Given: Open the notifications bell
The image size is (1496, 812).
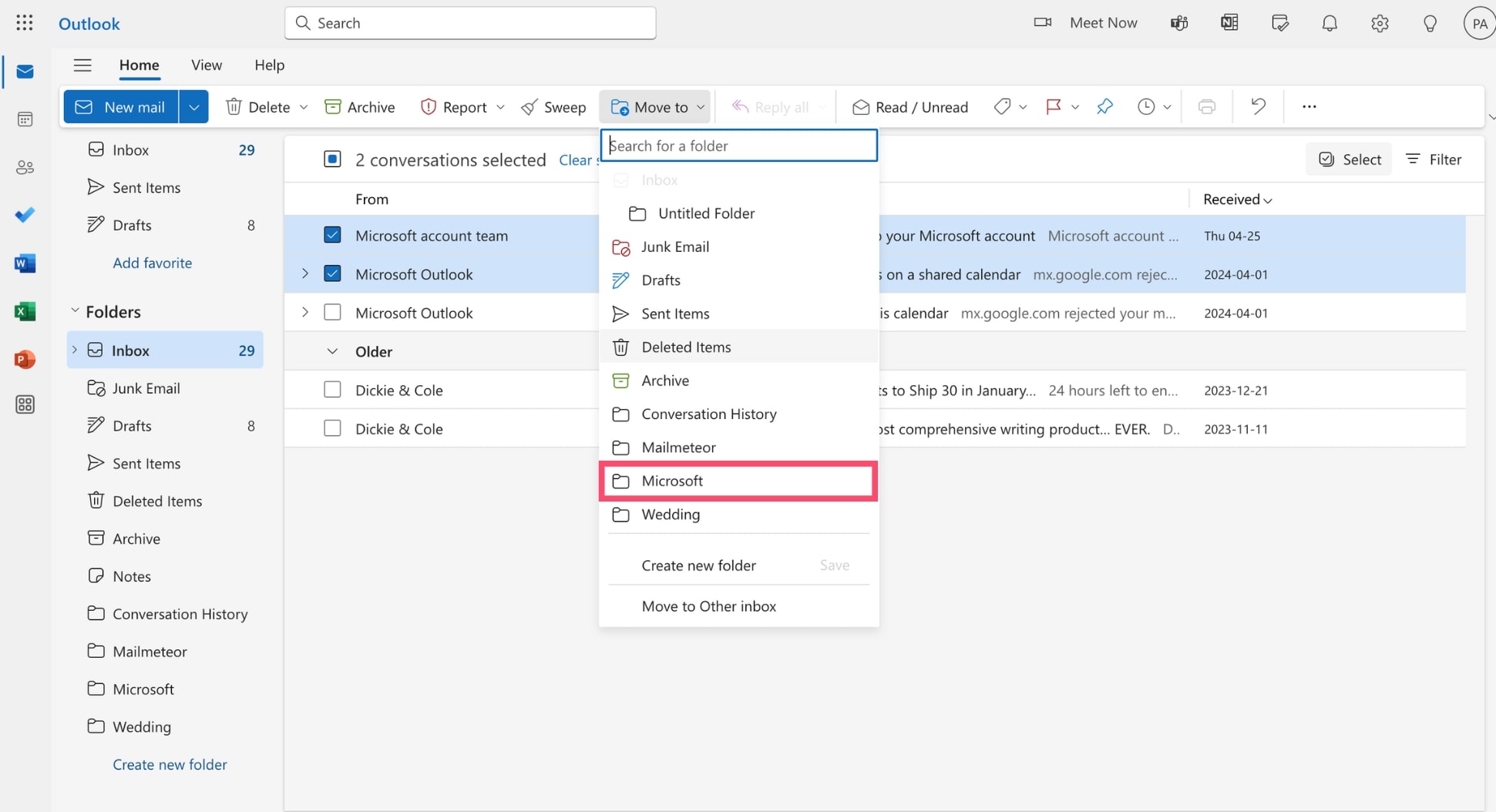Looking at the screenshot, I should pos(1330,23).
